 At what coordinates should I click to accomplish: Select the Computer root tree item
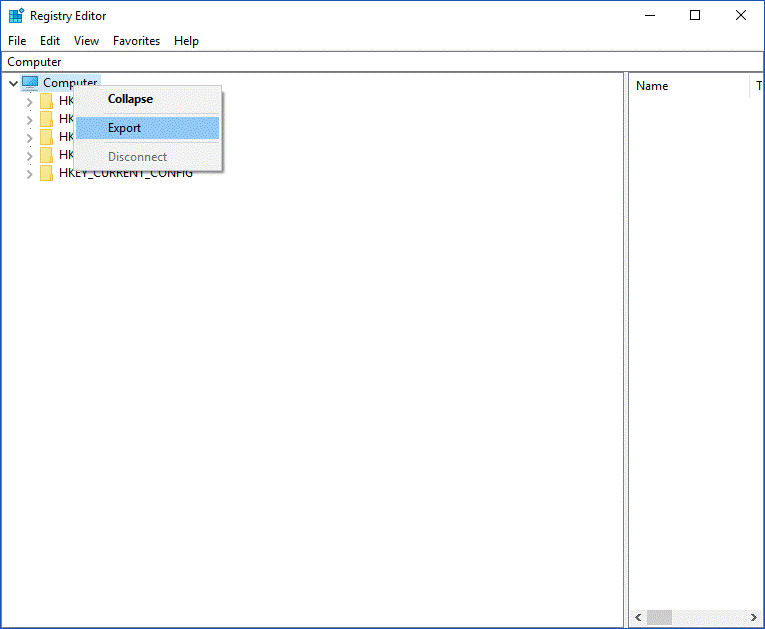pyautogui.click(x=70, y=82)
